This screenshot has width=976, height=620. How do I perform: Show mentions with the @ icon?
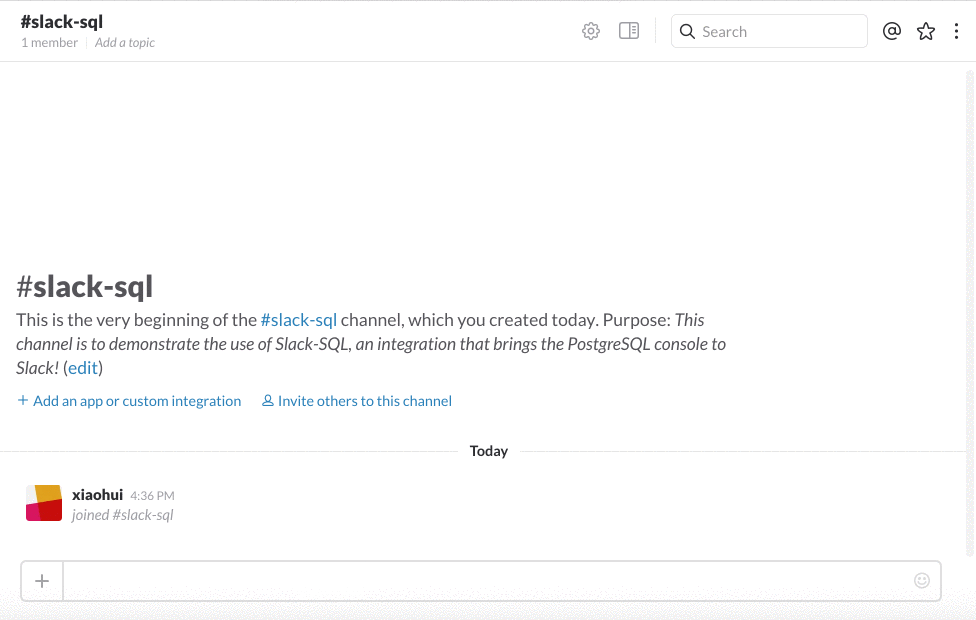pyautogui.click(x=891, y=31)
